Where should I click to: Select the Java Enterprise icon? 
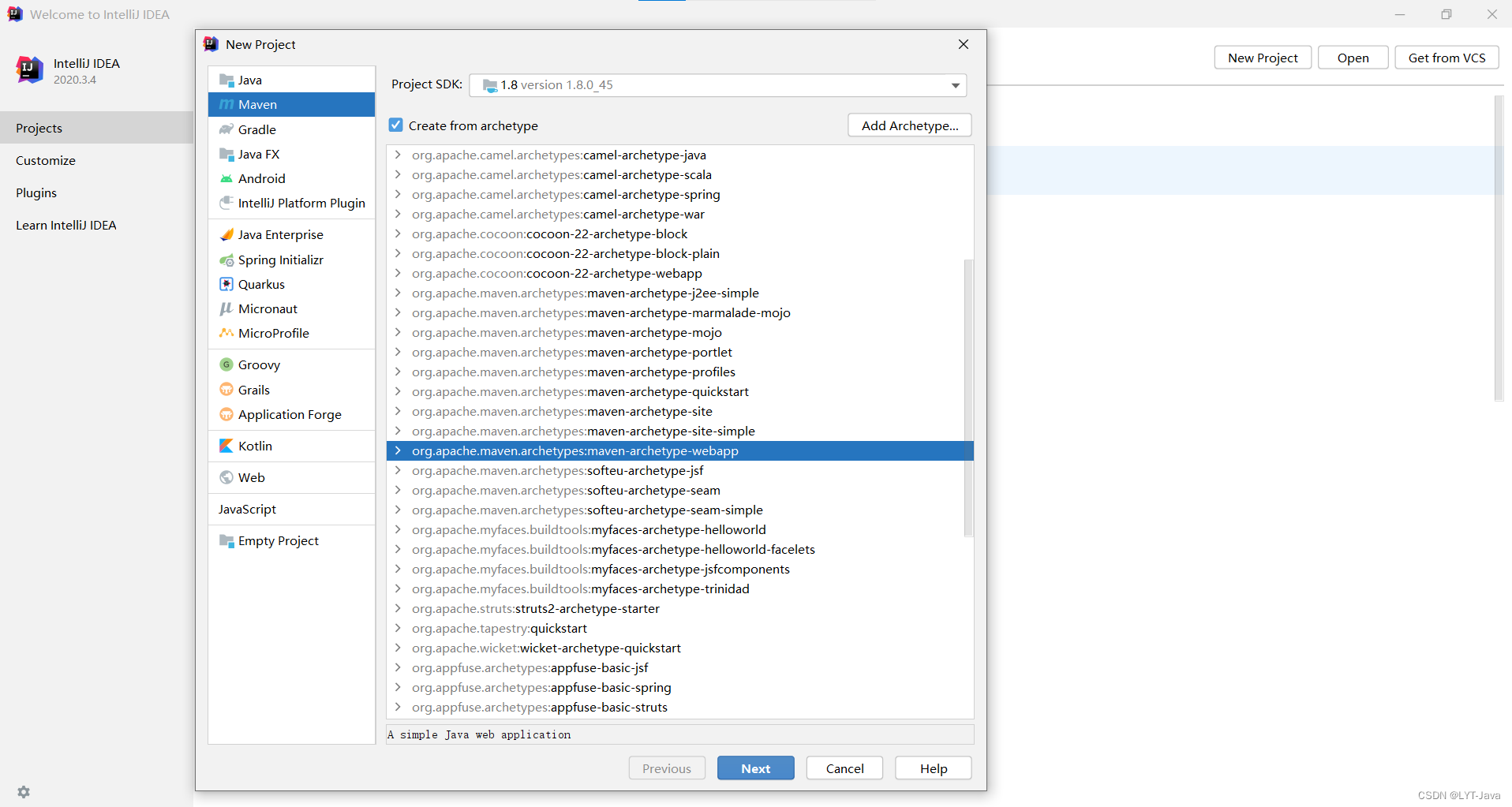[x=226, y=235]
